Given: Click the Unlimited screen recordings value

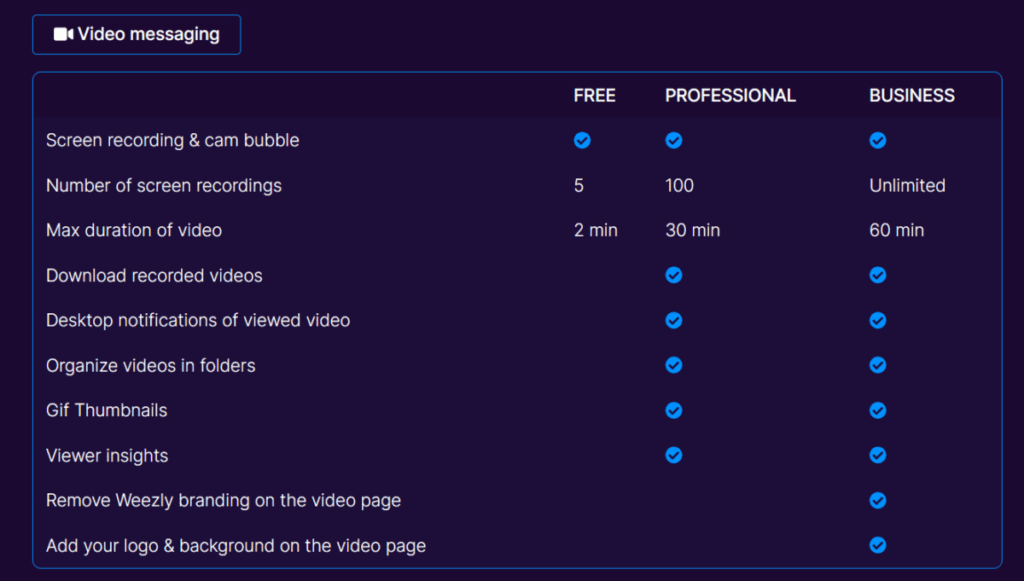Looking at the screenshot, I should click(907, 186).
